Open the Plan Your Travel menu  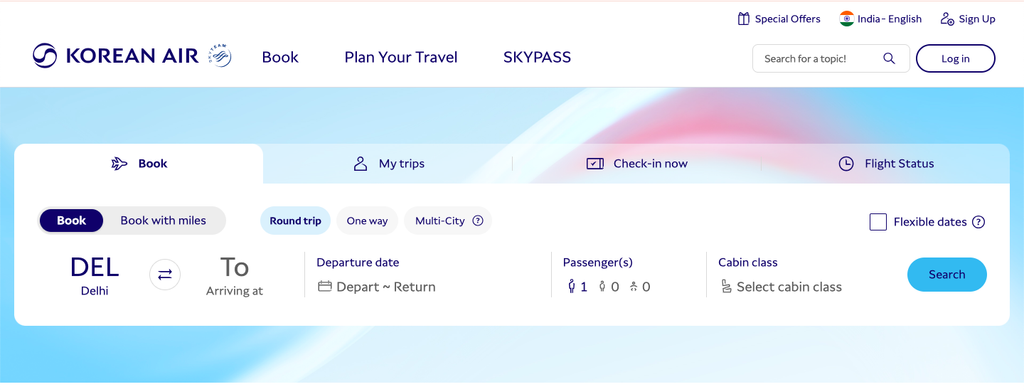pyautogui.click(x=401, y=57)
